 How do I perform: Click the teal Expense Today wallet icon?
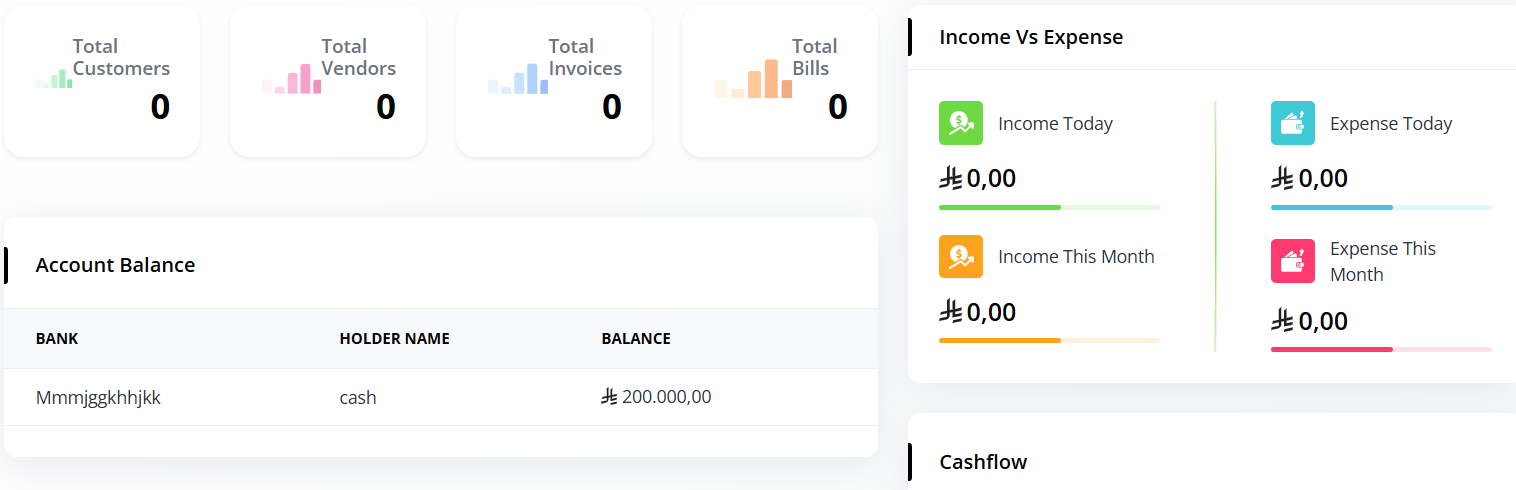click(x=1292, y=123)
